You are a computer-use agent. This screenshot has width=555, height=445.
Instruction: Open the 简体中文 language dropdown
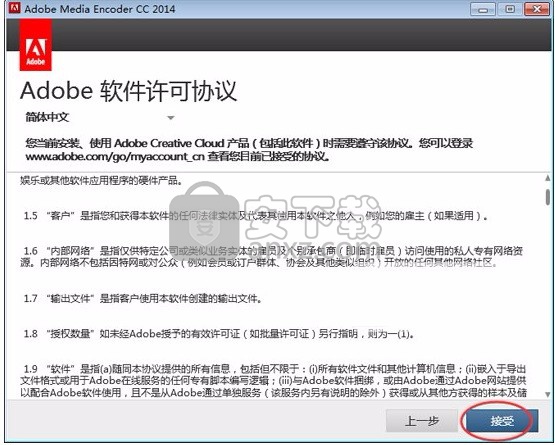[100, 117]
